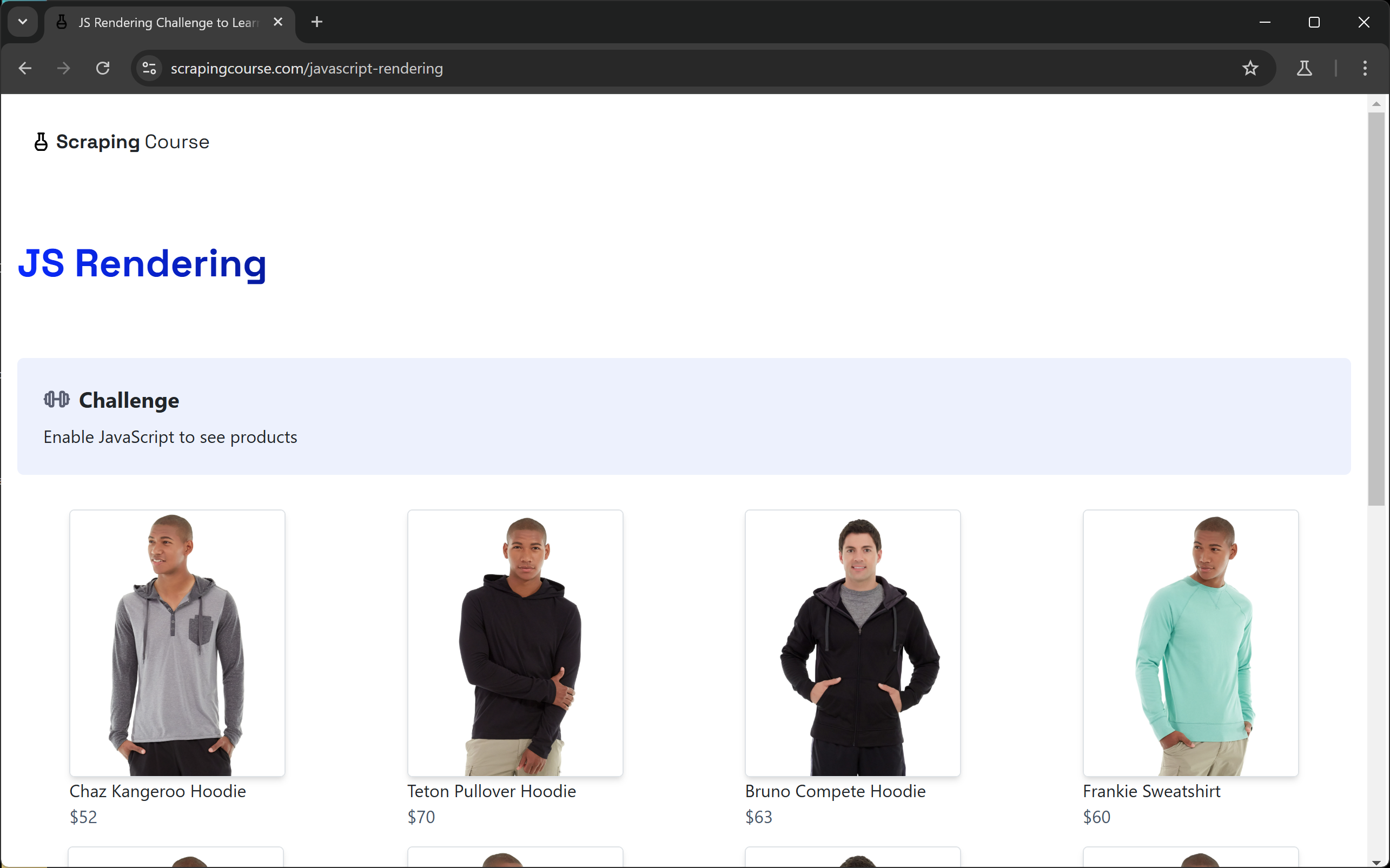Close the JS Rendering Challenge tab

(x=278, y=22)
